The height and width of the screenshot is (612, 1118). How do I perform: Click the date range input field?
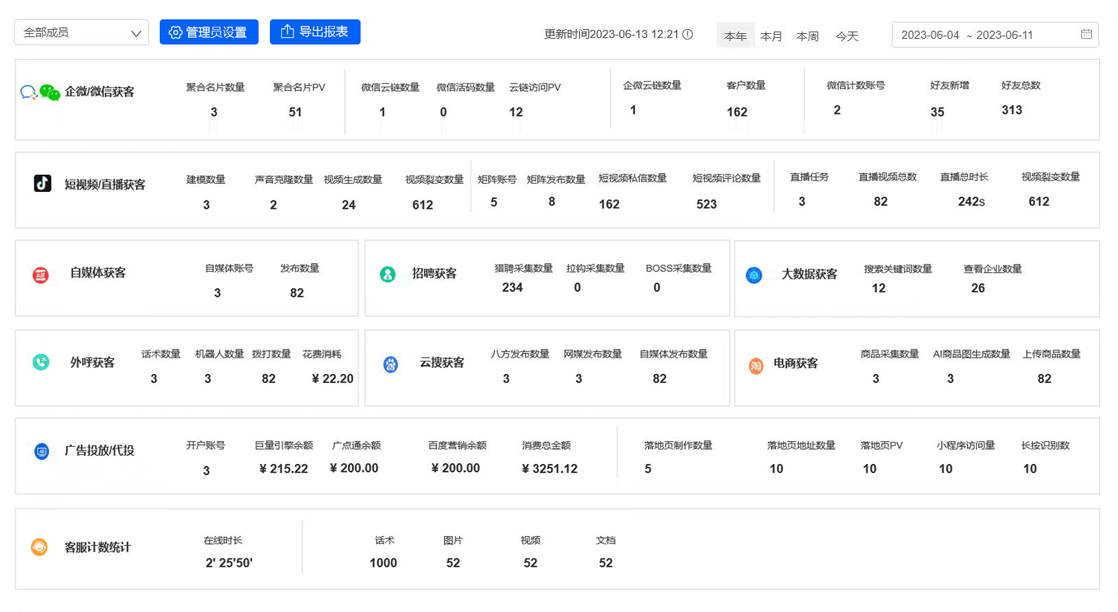tap(980, 35)
